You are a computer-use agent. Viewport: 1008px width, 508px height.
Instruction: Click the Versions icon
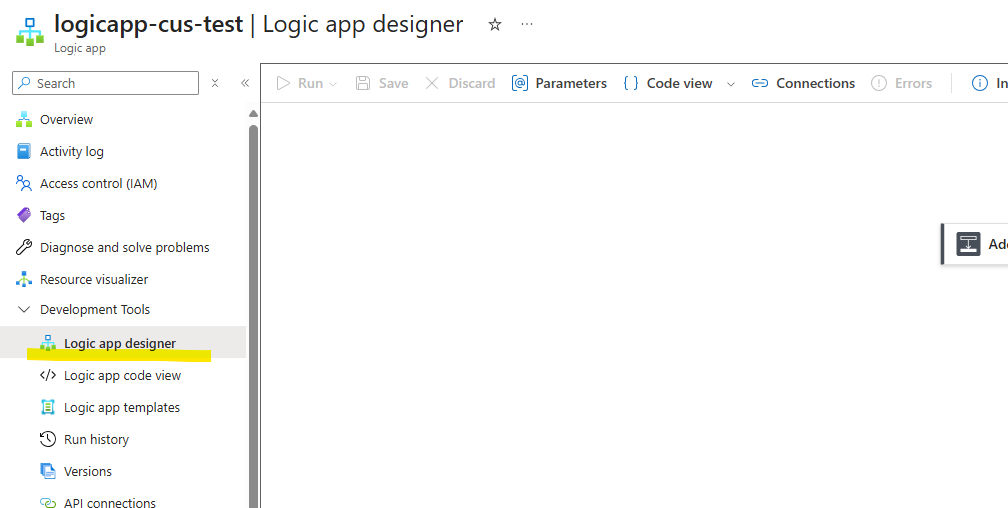[48, 471]
